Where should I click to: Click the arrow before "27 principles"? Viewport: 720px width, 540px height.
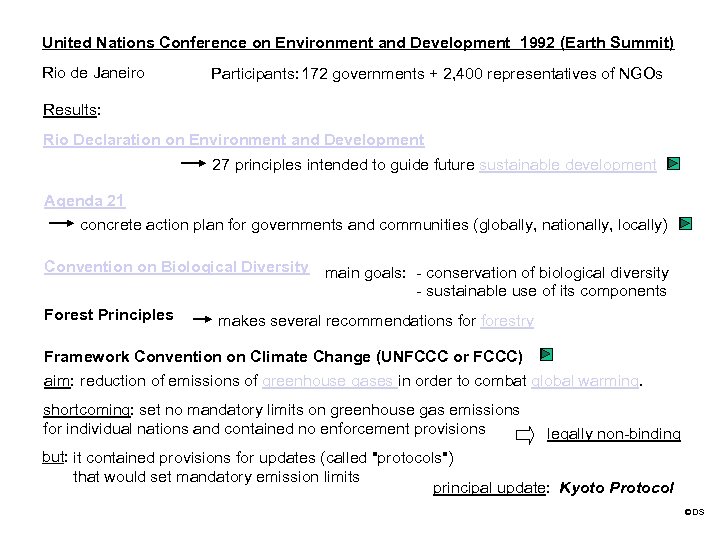tap(193, 164)
